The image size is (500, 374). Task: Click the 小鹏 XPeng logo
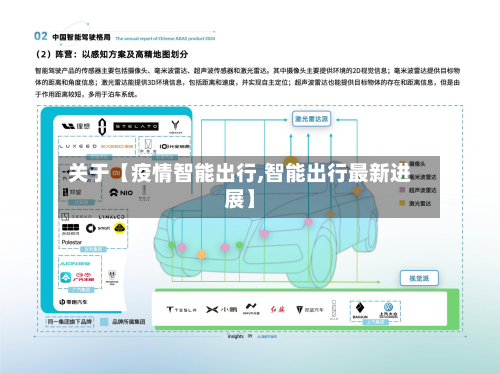click(x=221, y=310)
